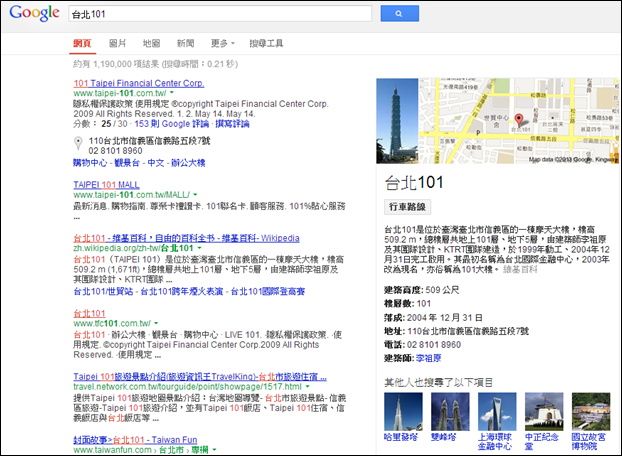
Task: Open the 國立故宮博物院 text link
Action: pos(588,442)
